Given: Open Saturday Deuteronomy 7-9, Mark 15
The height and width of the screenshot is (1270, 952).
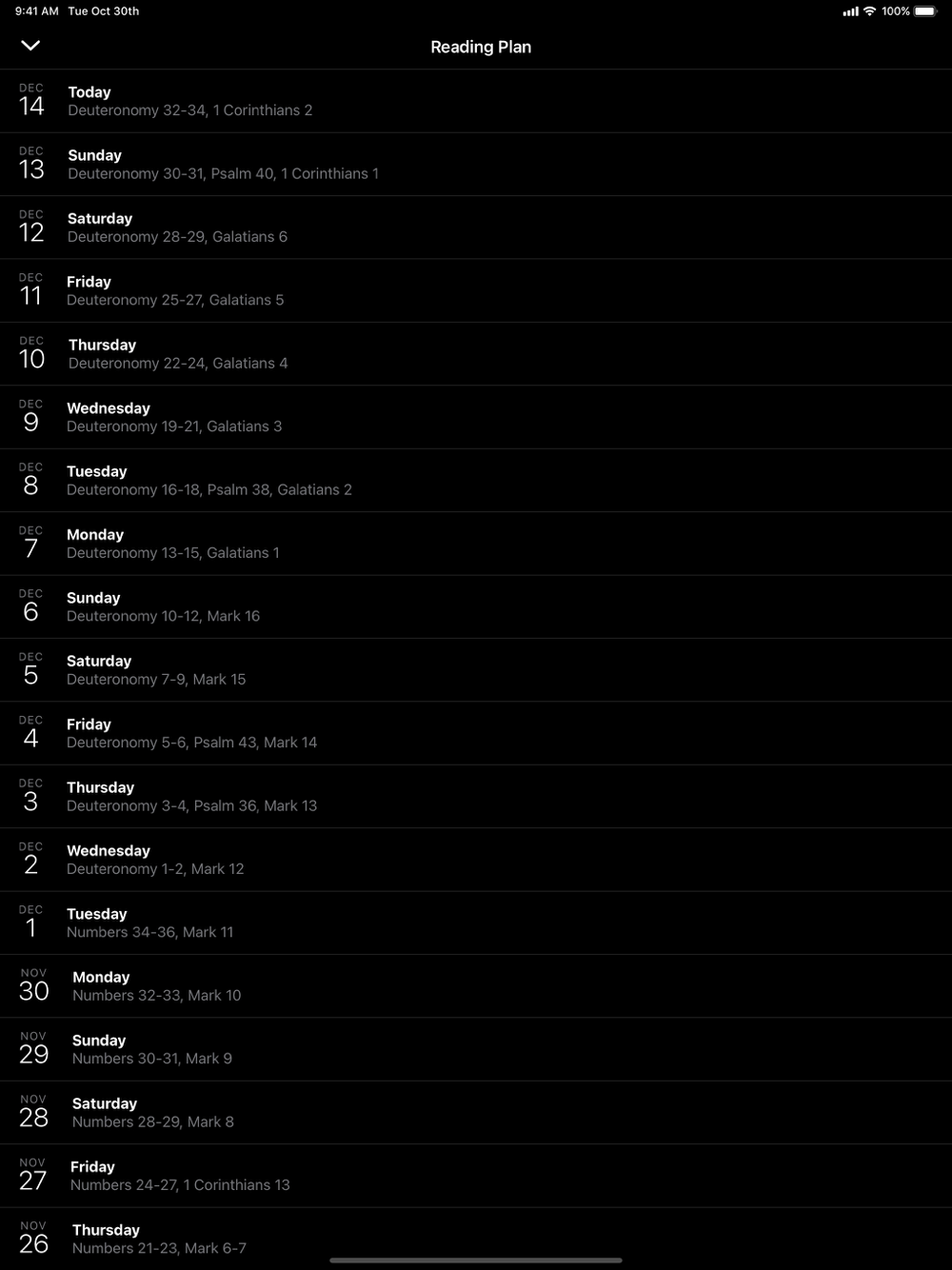Looking at the screenshot, I should pos(476,670).
